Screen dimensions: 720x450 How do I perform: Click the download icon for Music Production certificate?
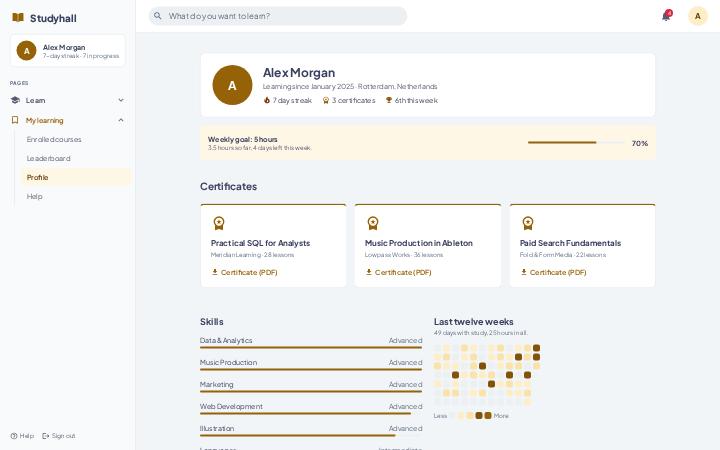point(369,272)
